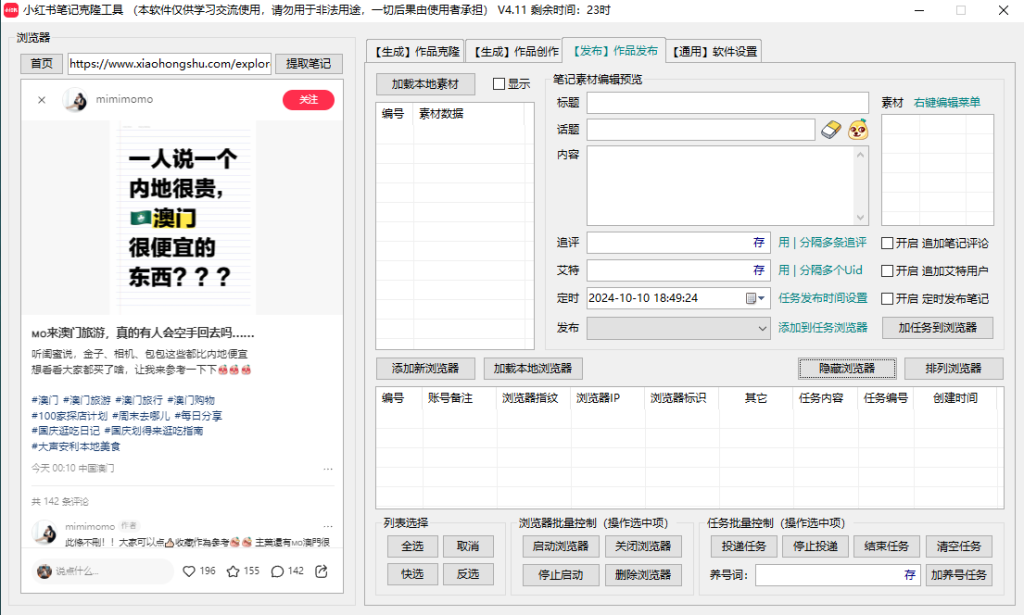Favorite the note using the star icon

pyautogui.click(x=233, y=571)
